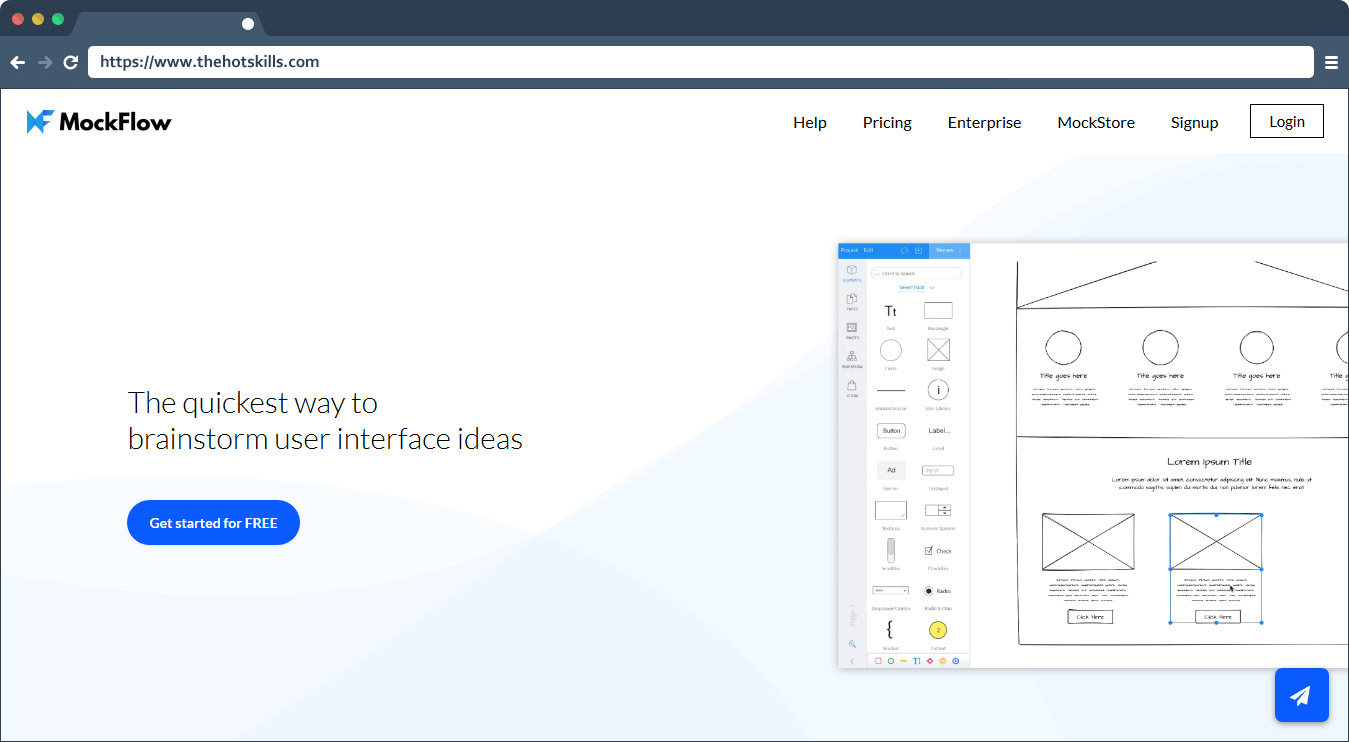This screenshot has height=742, width=1349.
Task: Select the TextInput element
Action: point(938,472)
